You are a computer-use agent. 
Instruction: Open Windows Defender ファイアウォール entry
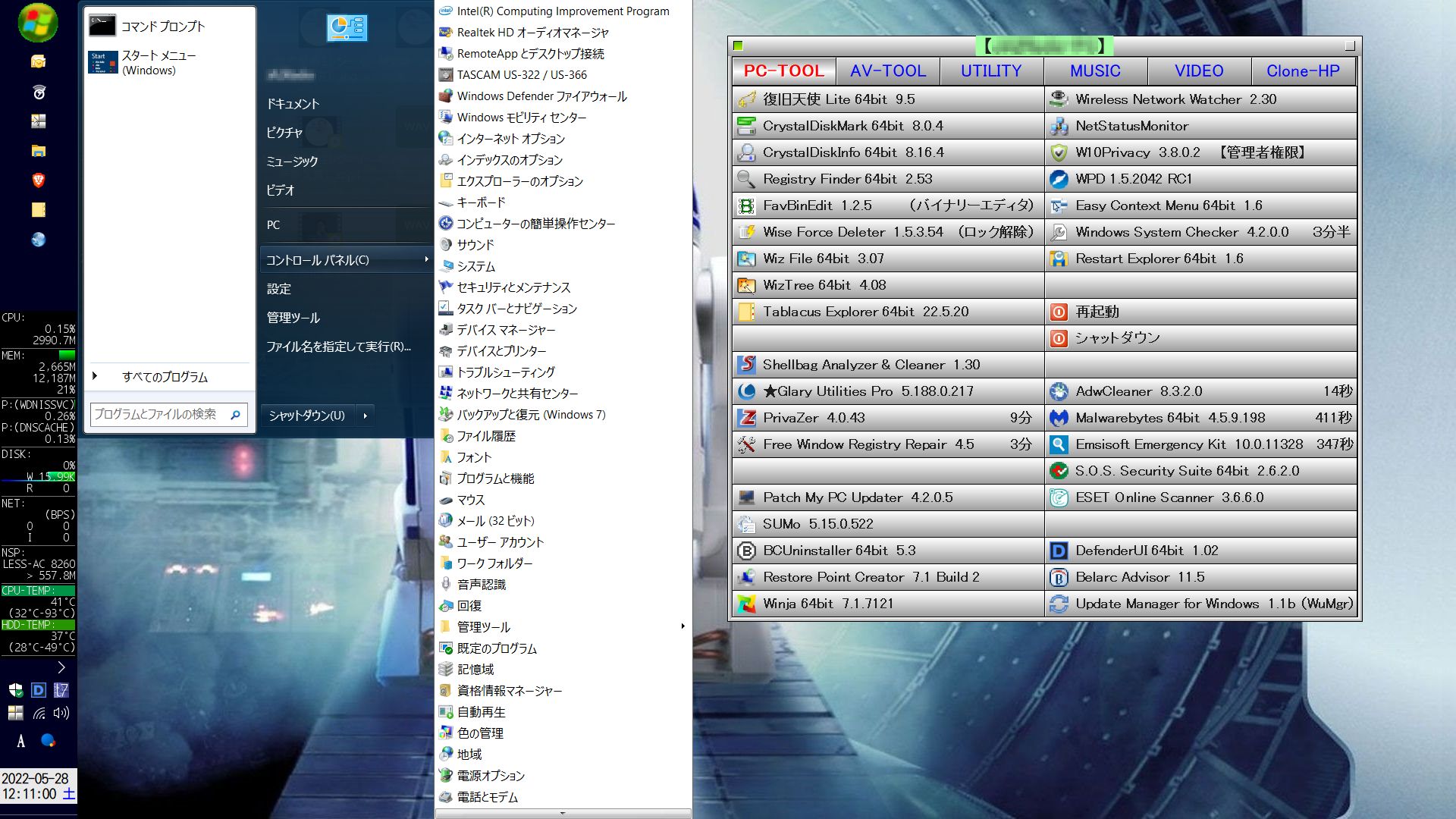[563, 96]
